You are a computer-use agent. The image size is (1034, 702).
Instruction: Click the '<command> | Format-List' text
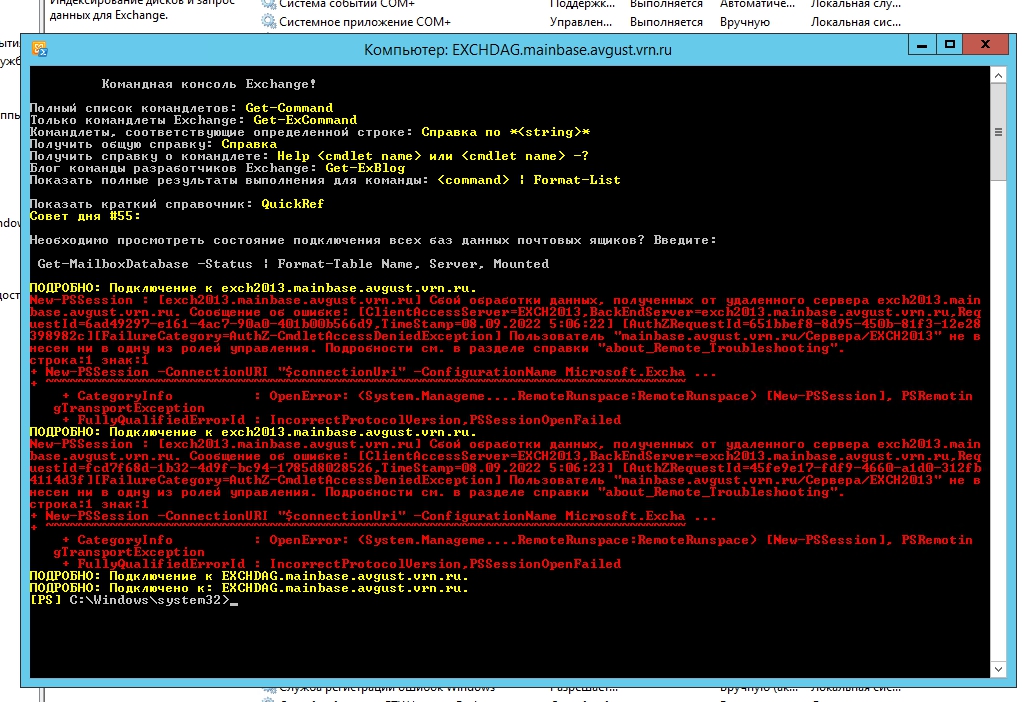528,180
